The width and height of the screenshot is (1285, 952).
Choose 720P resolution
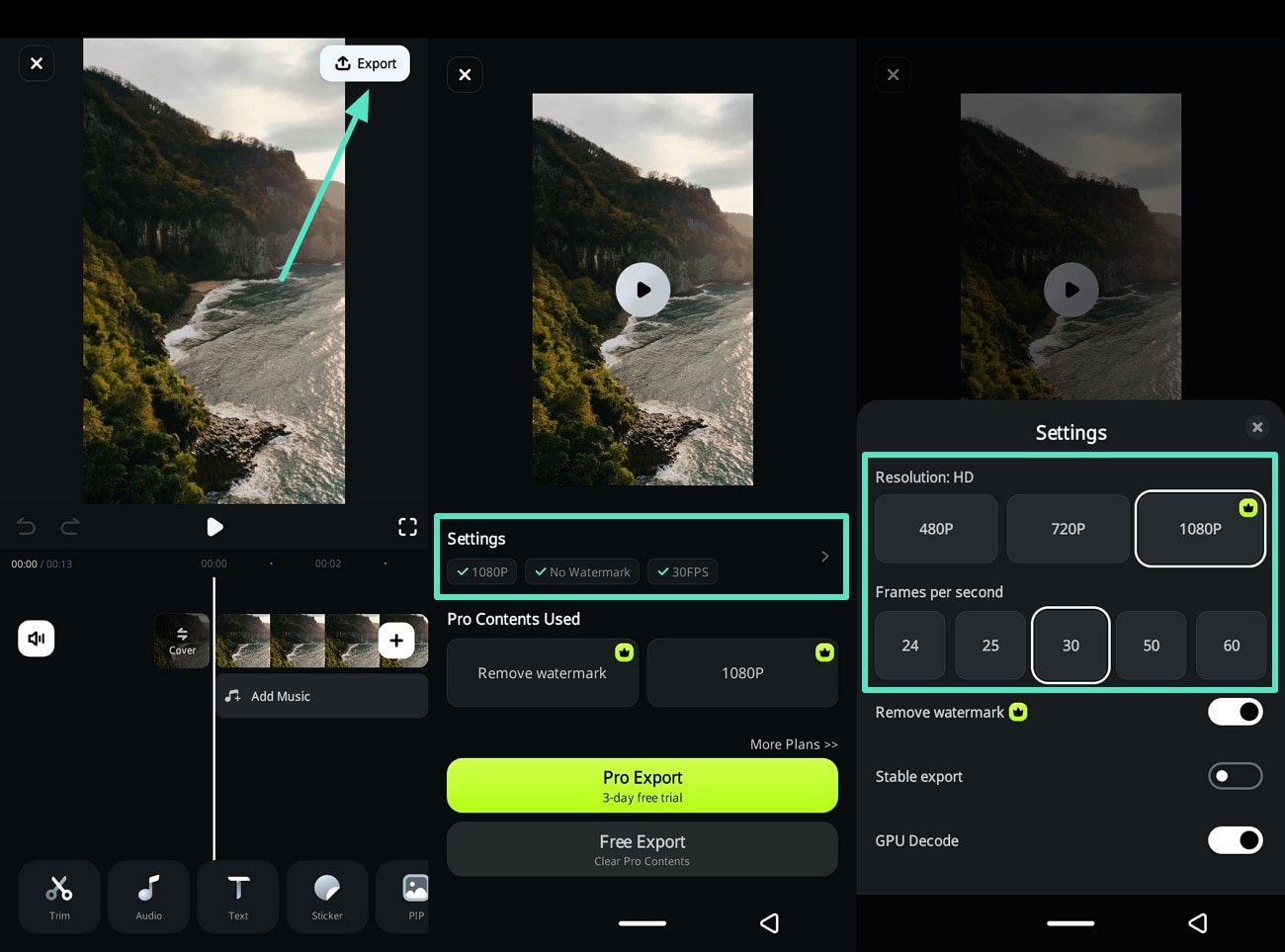coord(1068,529)
